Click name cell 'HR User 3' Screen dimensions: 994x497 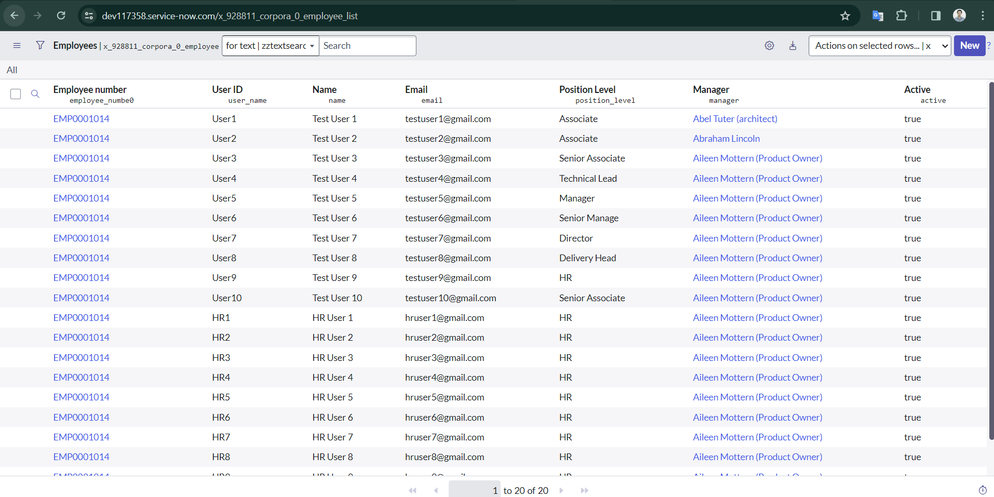coord(333,357)
